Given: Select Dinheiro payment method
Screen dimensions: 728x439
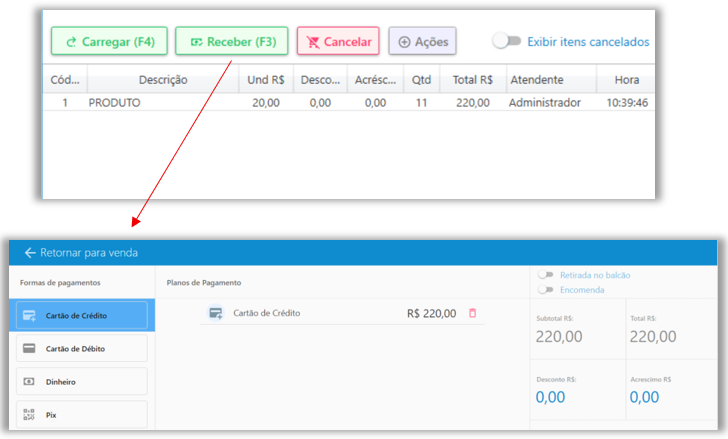Looking at the screenshot, I should click(82, 382).
